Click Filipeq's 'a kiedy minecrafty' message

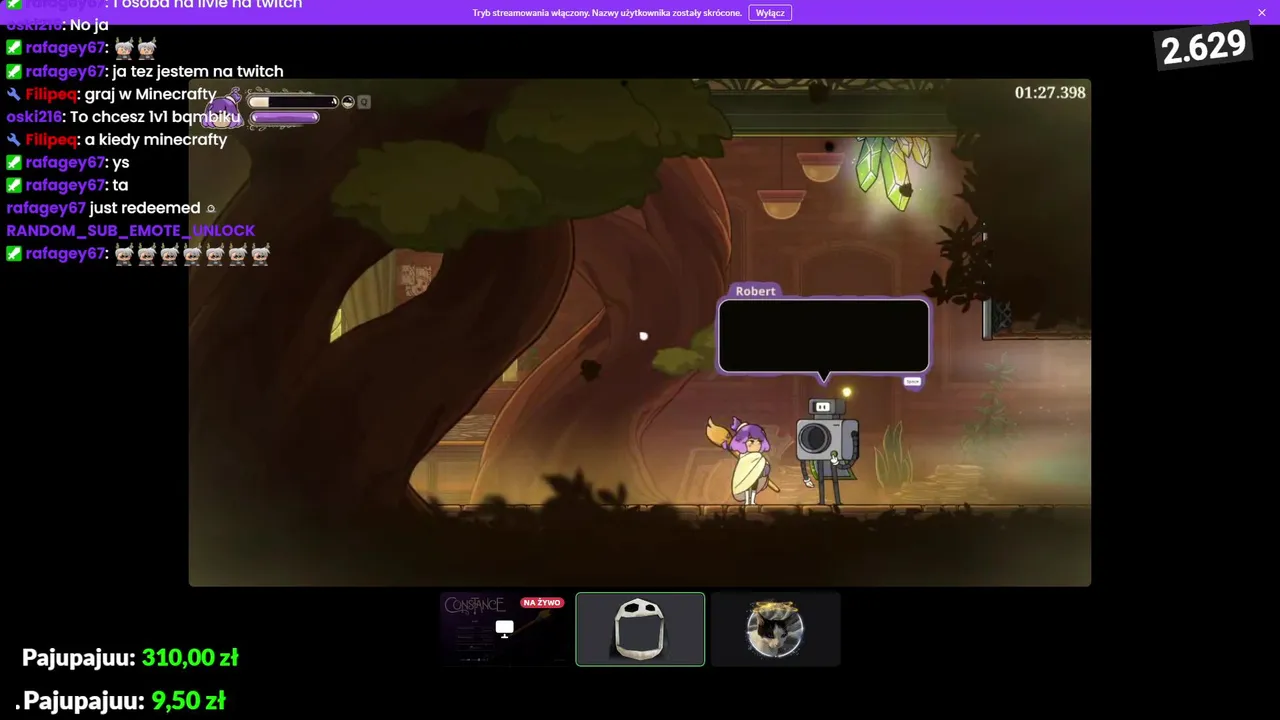coord(156,140)
